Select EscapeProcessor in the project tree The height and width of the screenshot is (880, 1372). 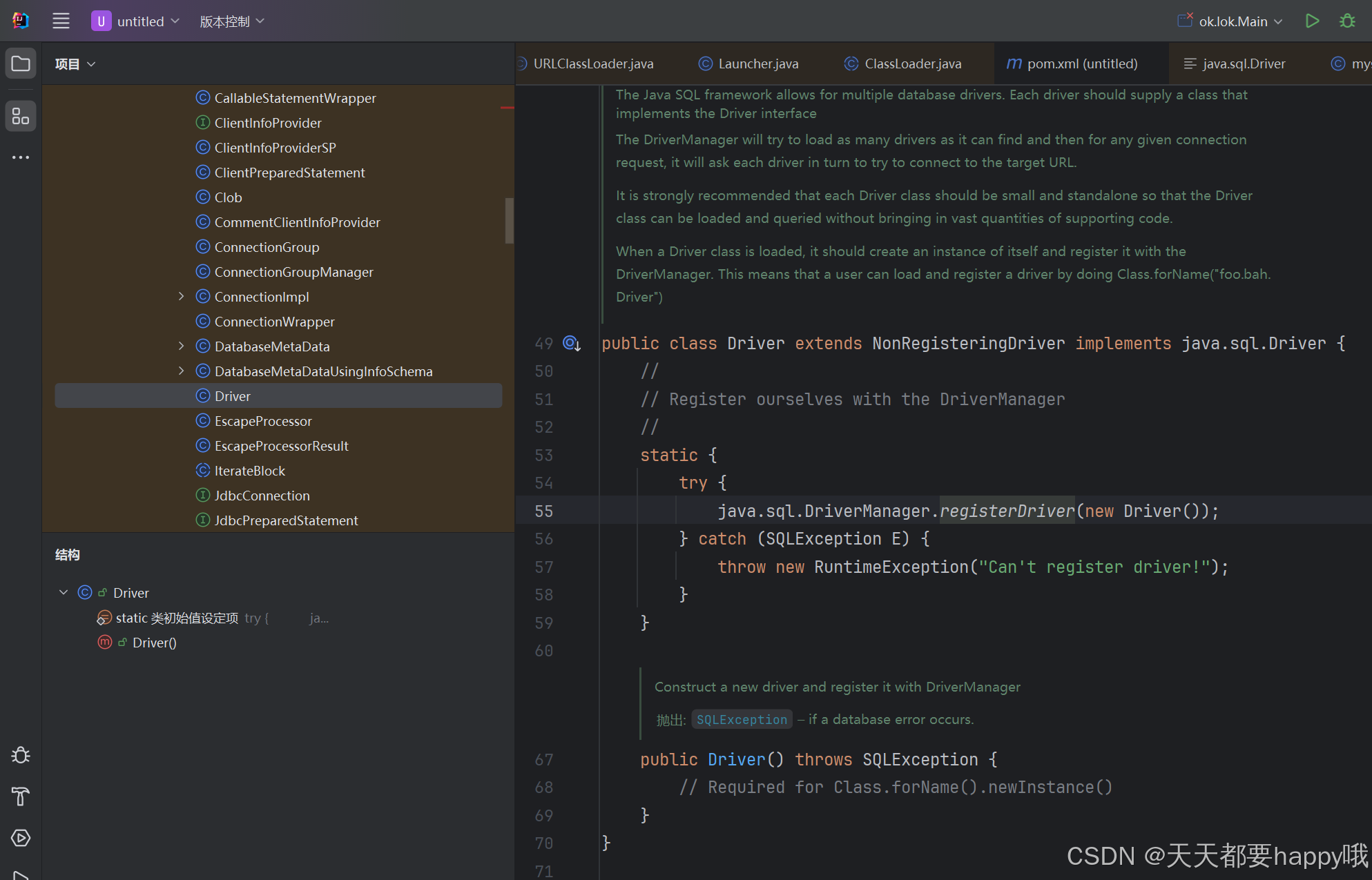tap(263, 421)
